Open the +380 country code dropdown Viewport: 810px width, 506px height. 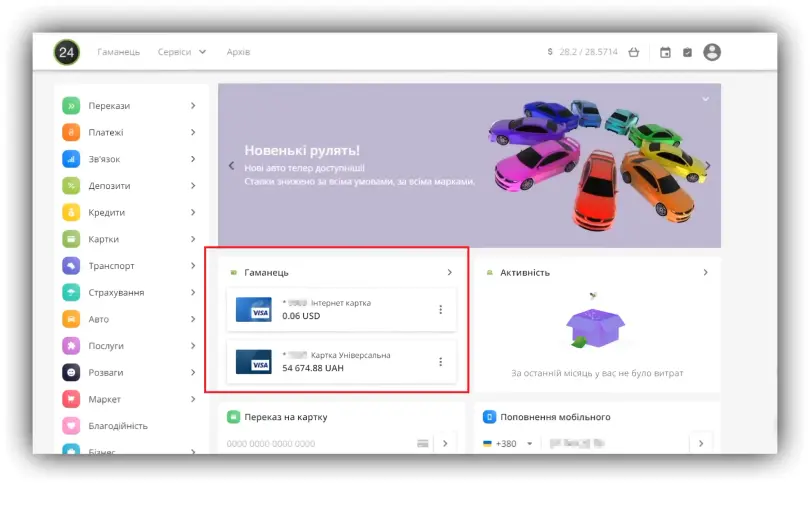pos(507,444)
